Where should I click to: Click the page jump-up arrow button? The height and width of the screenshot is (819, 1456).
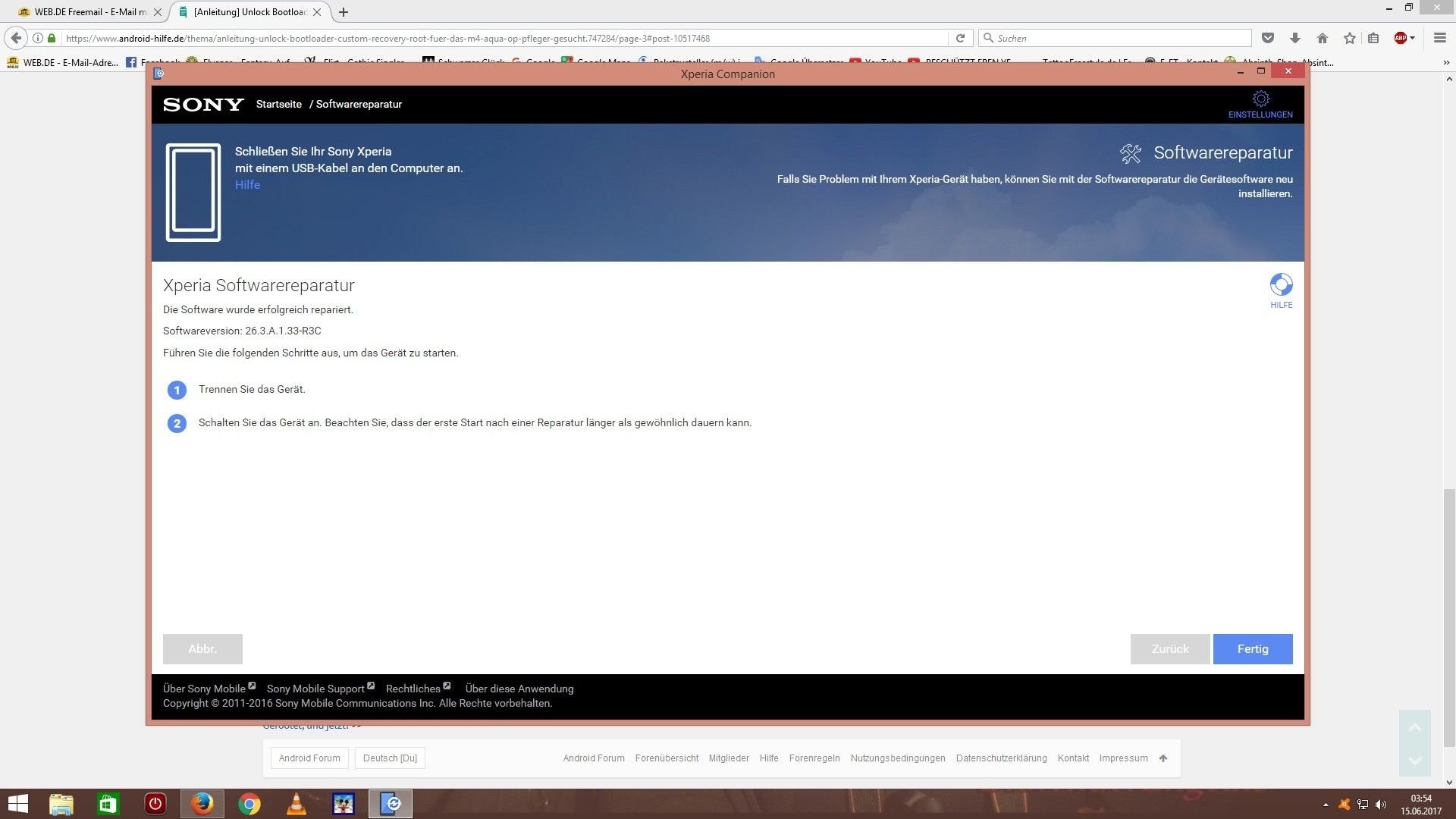pos(1415,727)
